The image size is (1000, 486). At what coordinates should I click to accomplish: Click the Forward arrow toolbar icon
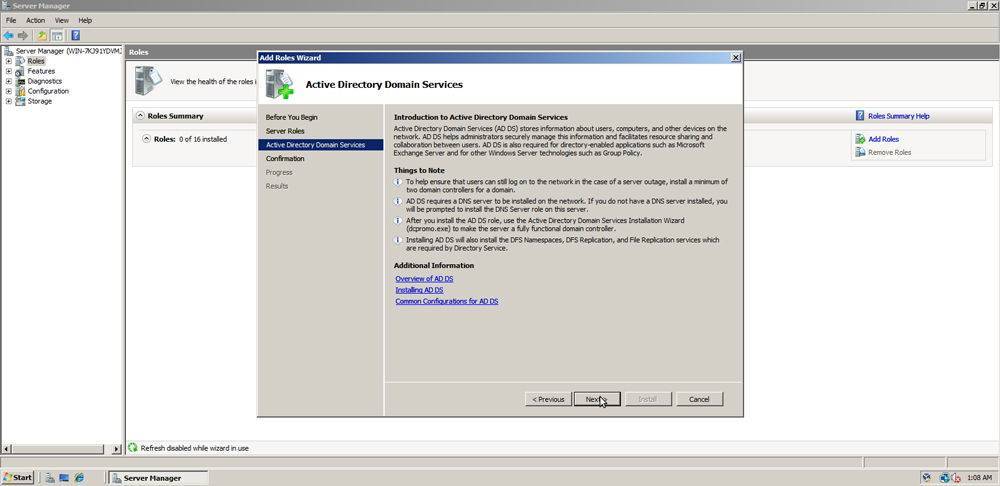(23, 36)
